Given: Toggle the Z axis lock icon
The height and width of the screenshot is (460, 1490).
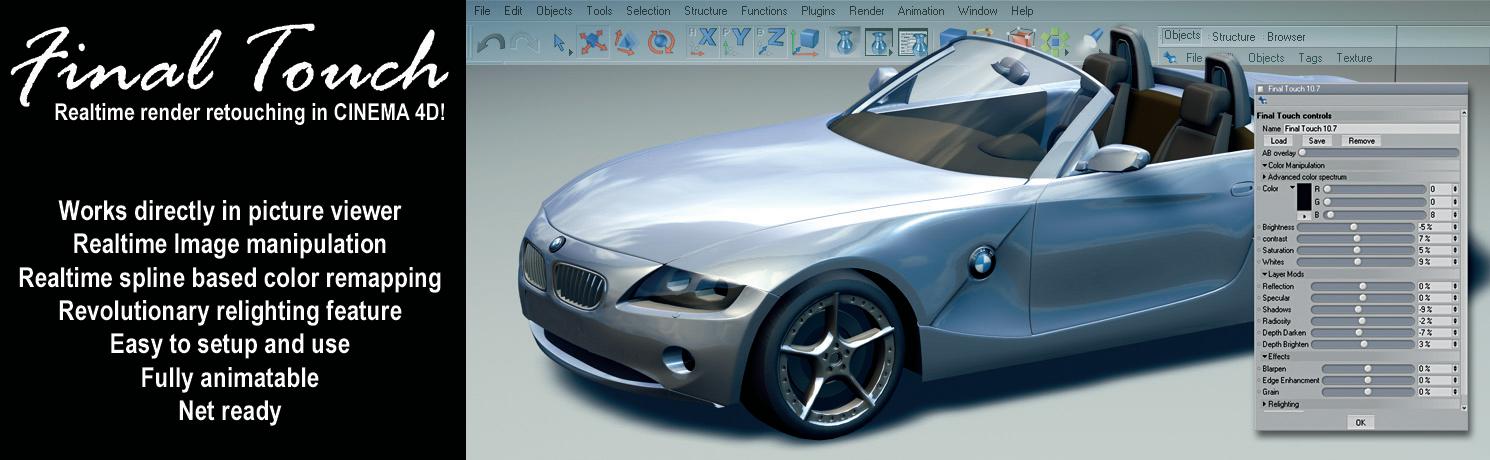Looking at the screenshot, I should pyautogui.click(x=771, y=42).
